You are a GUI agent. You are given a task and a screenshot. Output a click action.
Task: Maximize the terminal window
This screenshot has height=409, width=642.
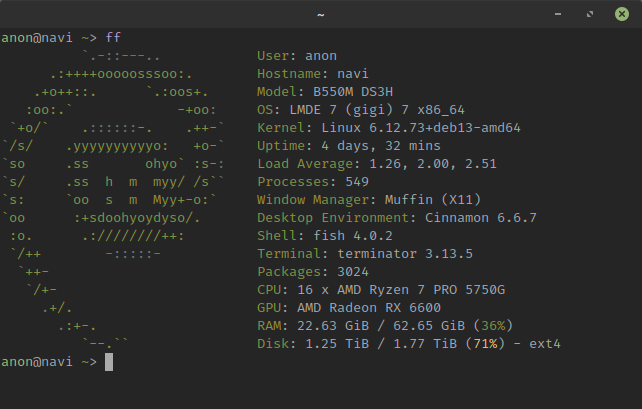pos(590,14)
